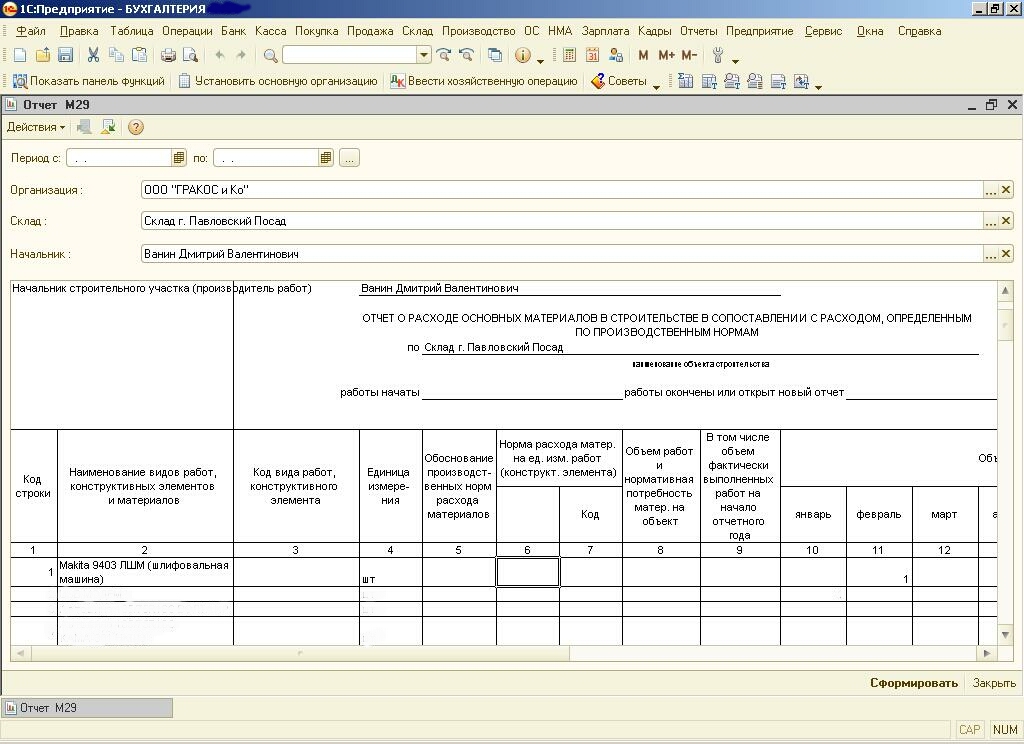Click the New document icon

[x=20, y=56]
